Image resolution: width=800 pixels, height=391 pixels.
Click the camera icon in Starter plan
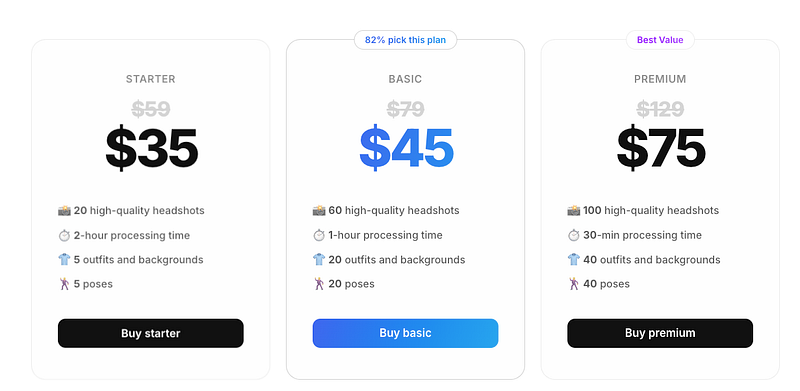tap(64, 210)
